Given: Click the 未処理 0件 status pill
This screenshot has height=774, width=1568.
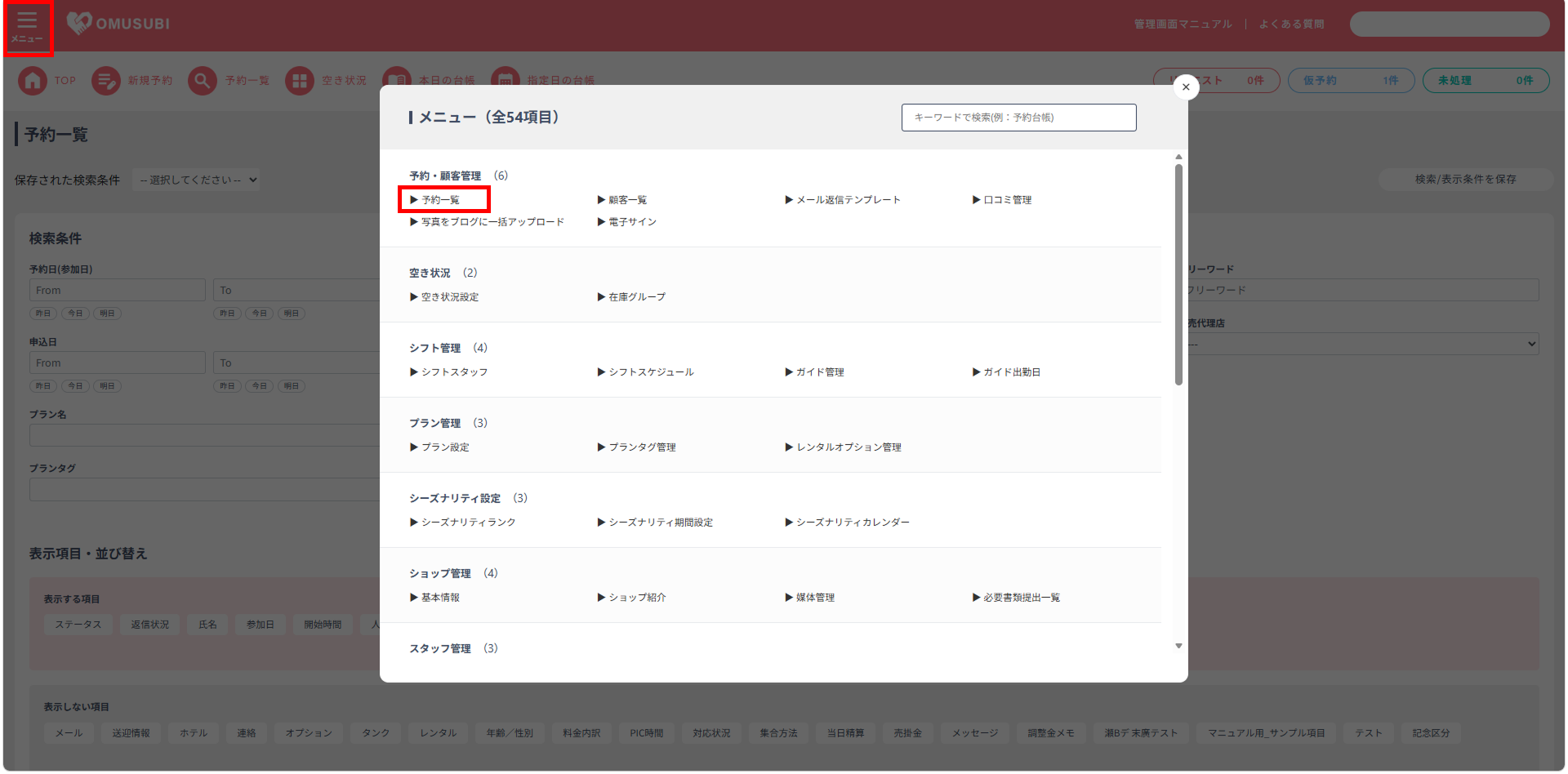Looking at the screenshot, I should 1486,80.
